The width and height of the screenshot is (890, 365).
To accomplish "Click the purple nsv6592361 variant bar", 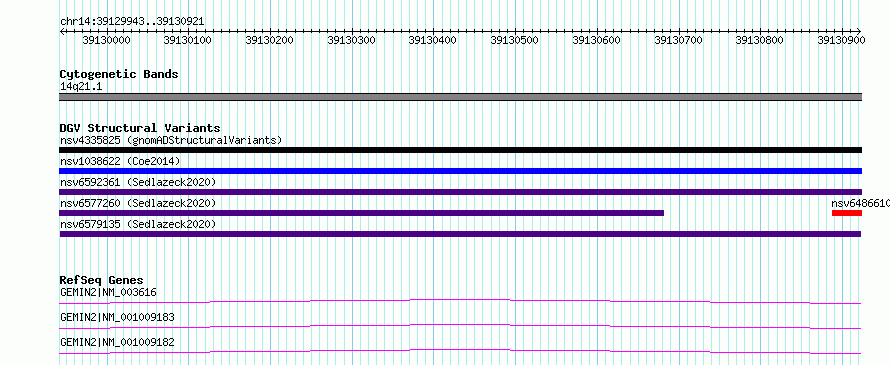I will (x=460, y=192).
